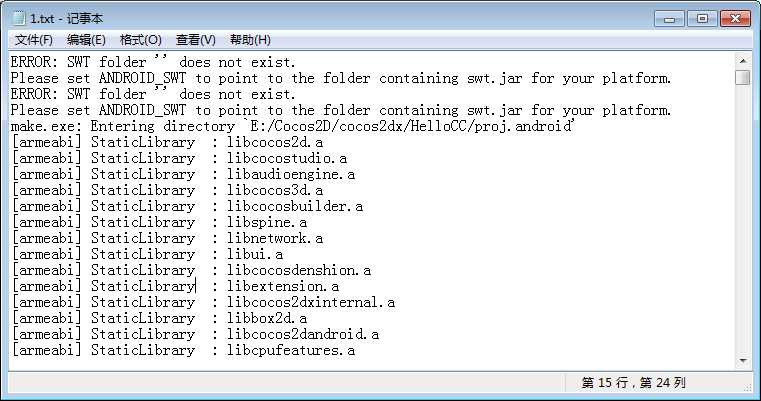Screen dimensions: 761x401
Task: Open the 帮助(H) menu
Action: (250, 40)
